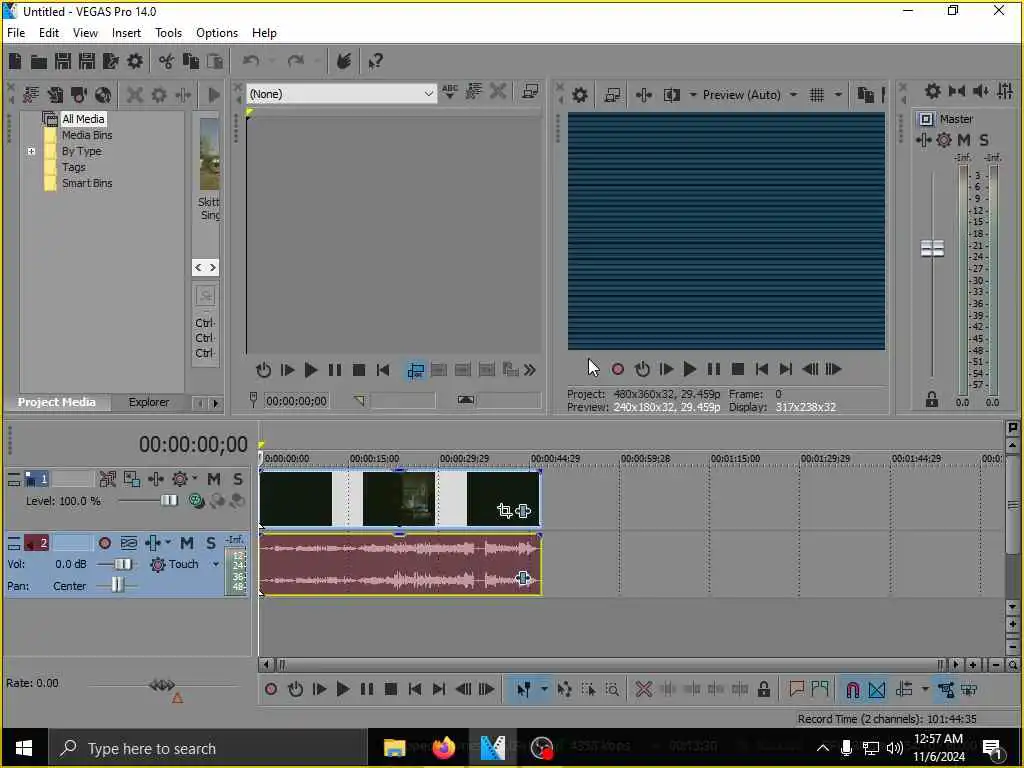The width and height of the screenshot is (1024, 768).
Task: Select Smart Bins folder
Action: (87, 184)
